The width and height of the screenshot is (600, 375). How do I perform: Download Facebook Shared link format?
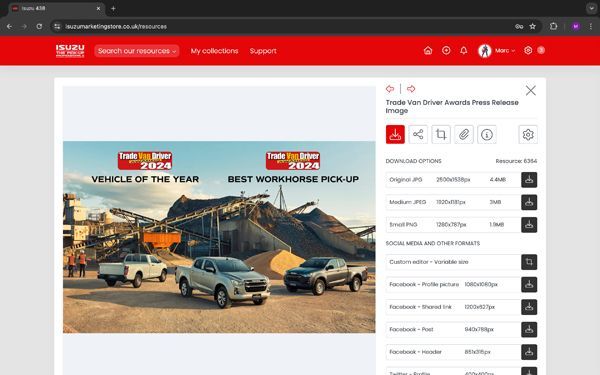click(x=529, y=307)
